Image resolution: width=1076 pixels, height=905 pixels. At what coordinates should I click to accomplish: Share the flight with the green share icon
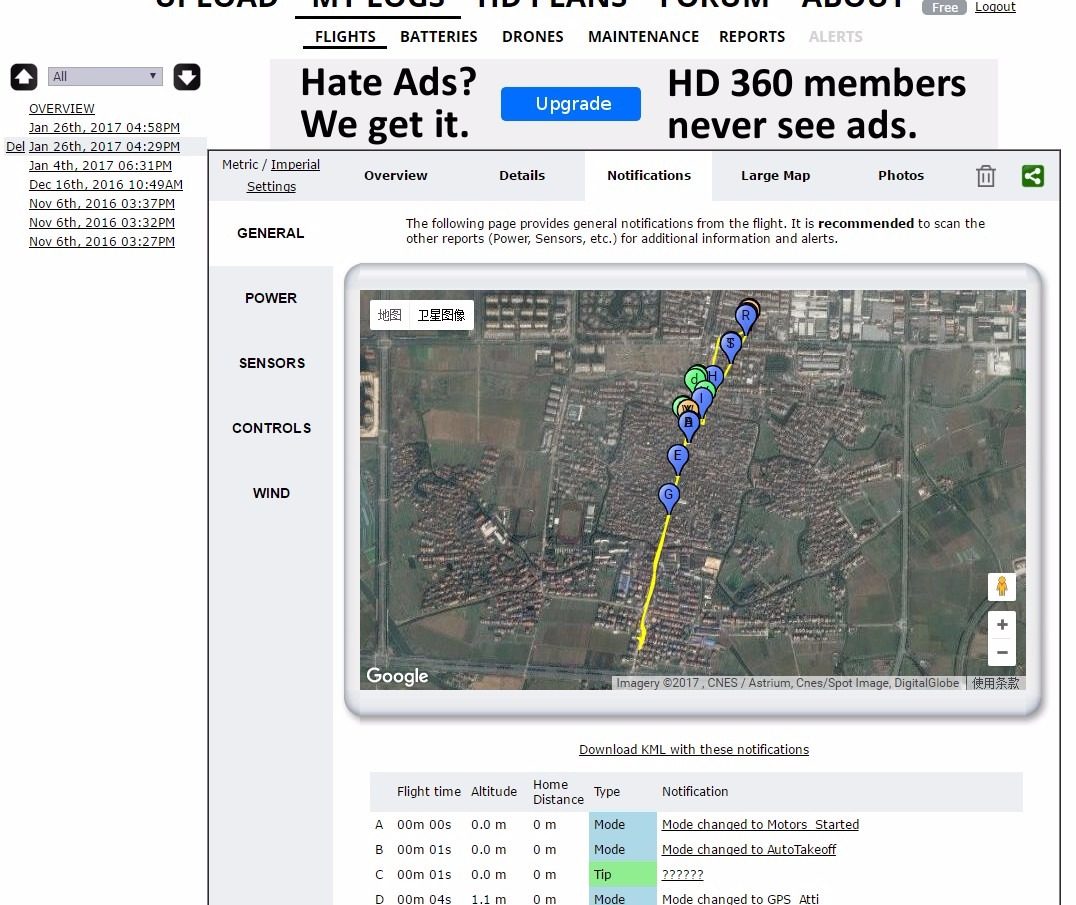click(x=1033, y=176)
